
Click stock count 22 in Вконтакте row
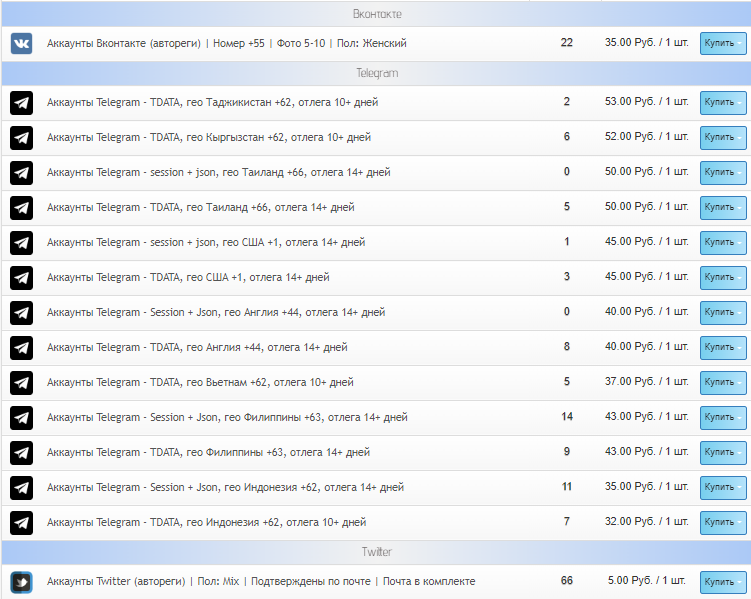point(567,43)
